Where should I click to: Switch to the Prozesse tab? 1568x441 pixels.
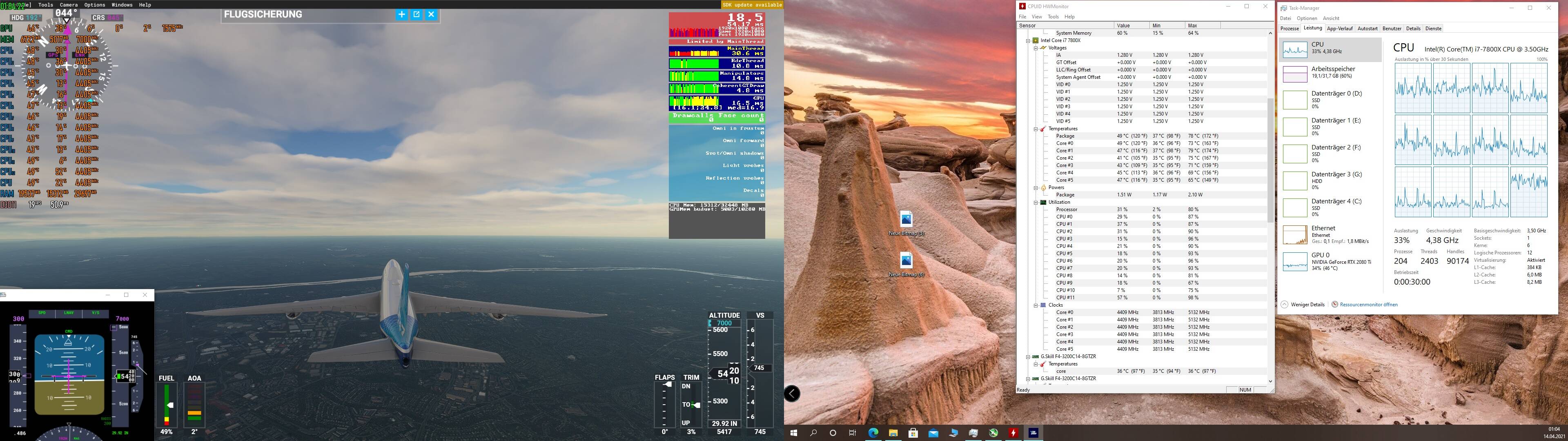[x=1289, y=29]
